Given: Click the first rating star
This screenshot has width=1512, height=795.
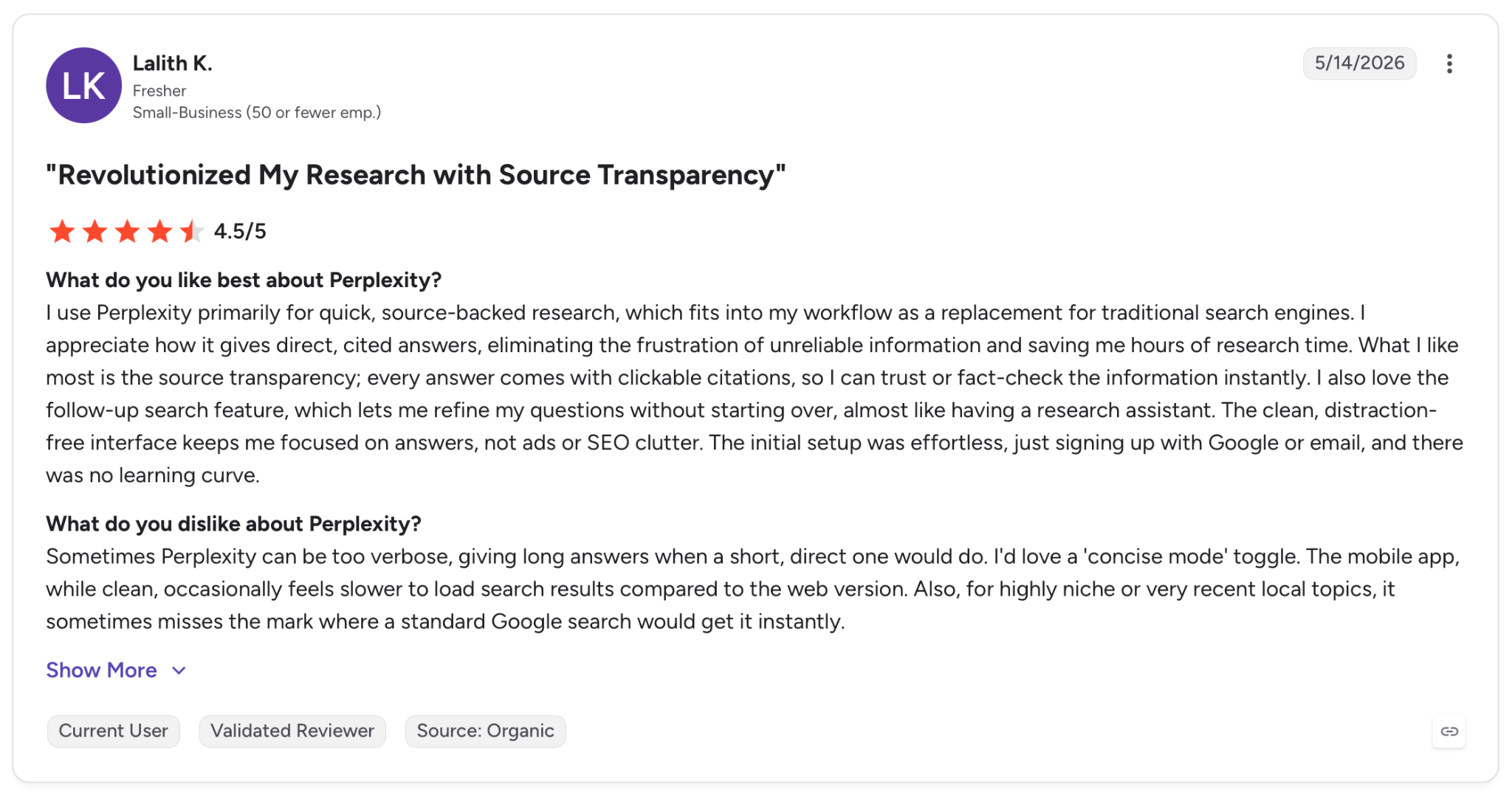Looking at the screenshot, I should coord(62,231).
